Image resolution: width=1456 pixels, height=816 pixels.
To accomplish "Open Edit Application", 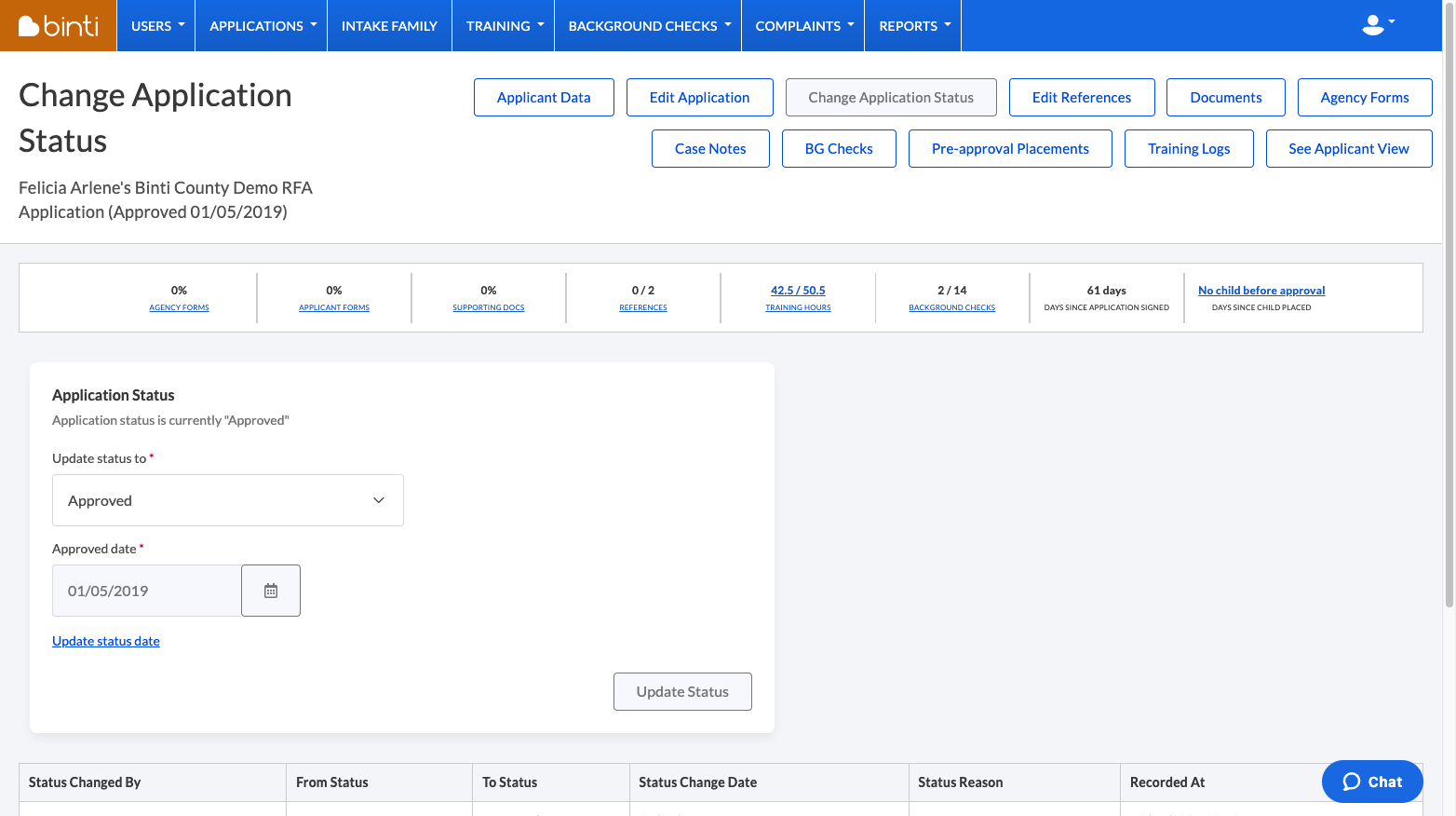I will click(700, 98).
